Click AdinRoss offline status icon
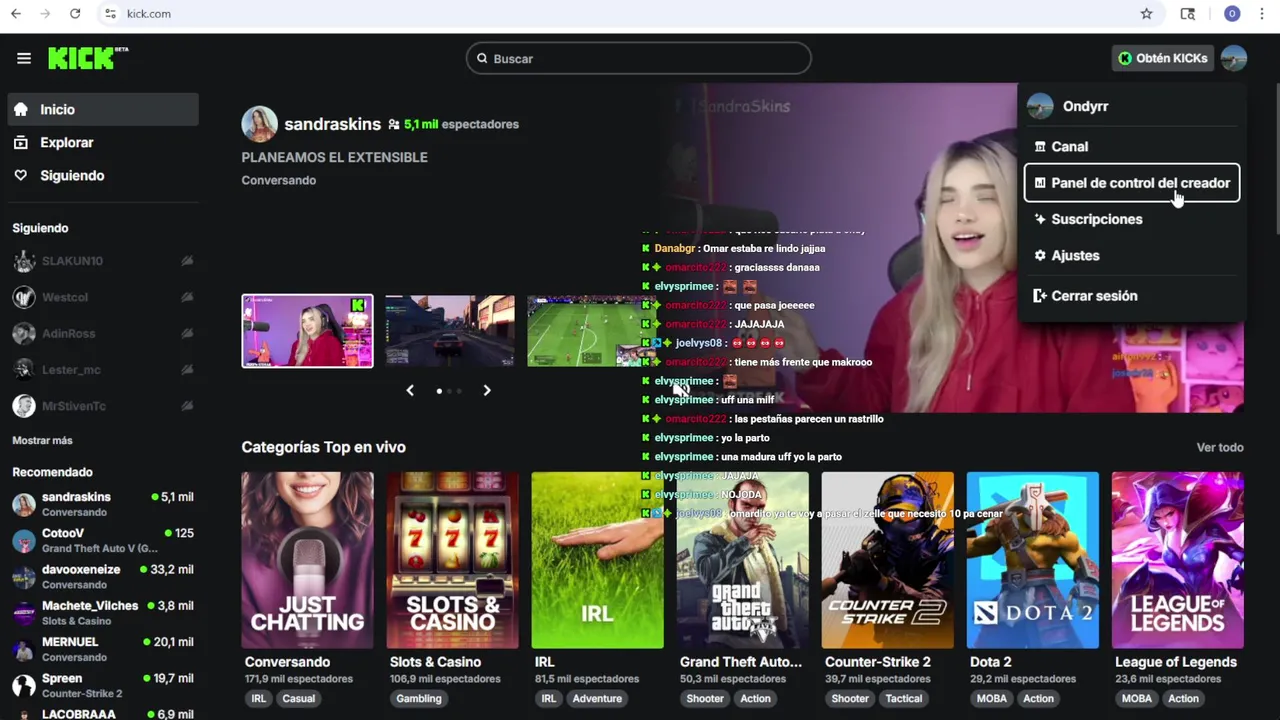The width and height of the screenshot is (1280, 720). coord(187,333)
